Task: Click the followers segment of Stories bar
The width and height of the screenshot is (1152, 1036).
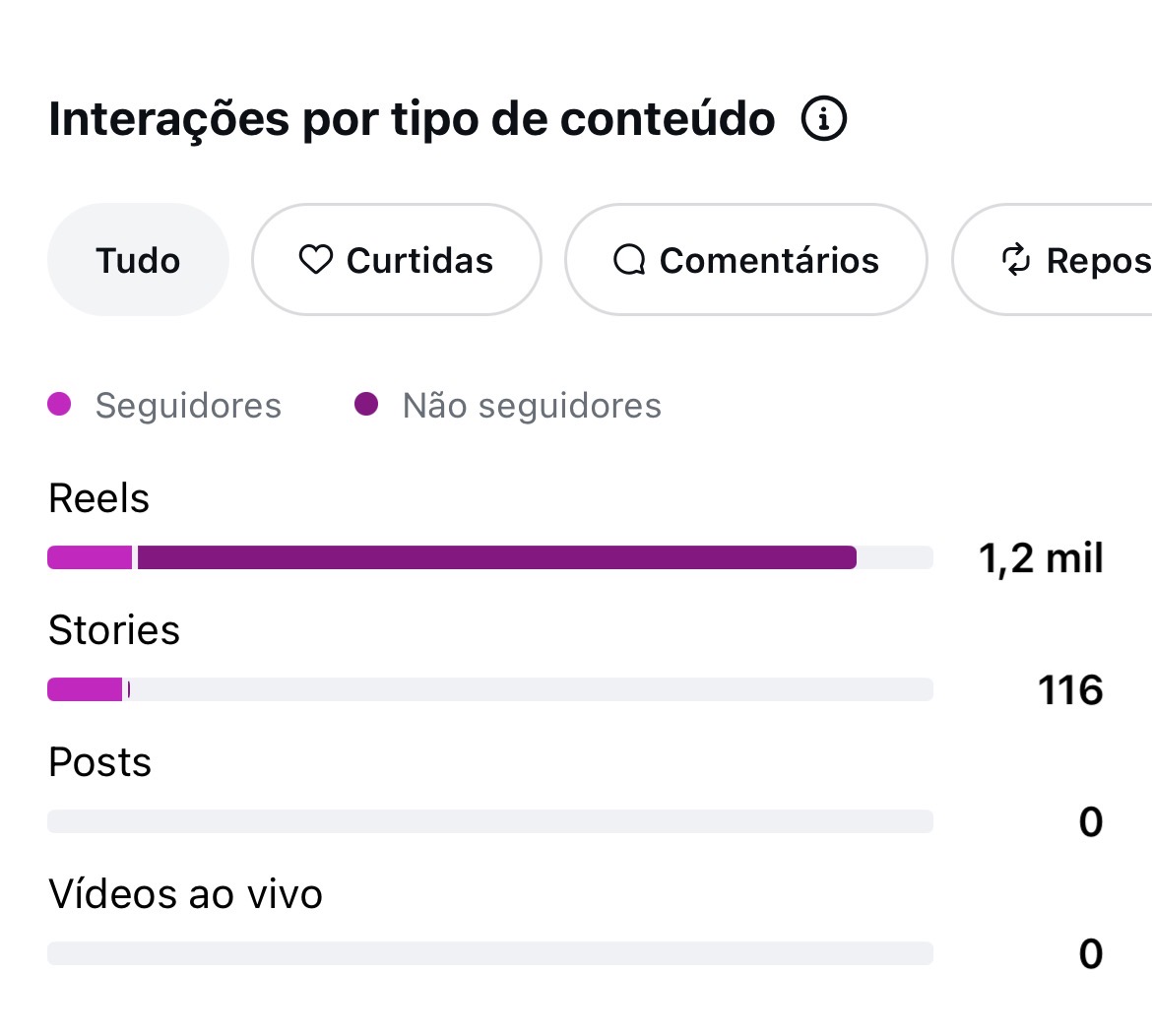Action: 85,690
